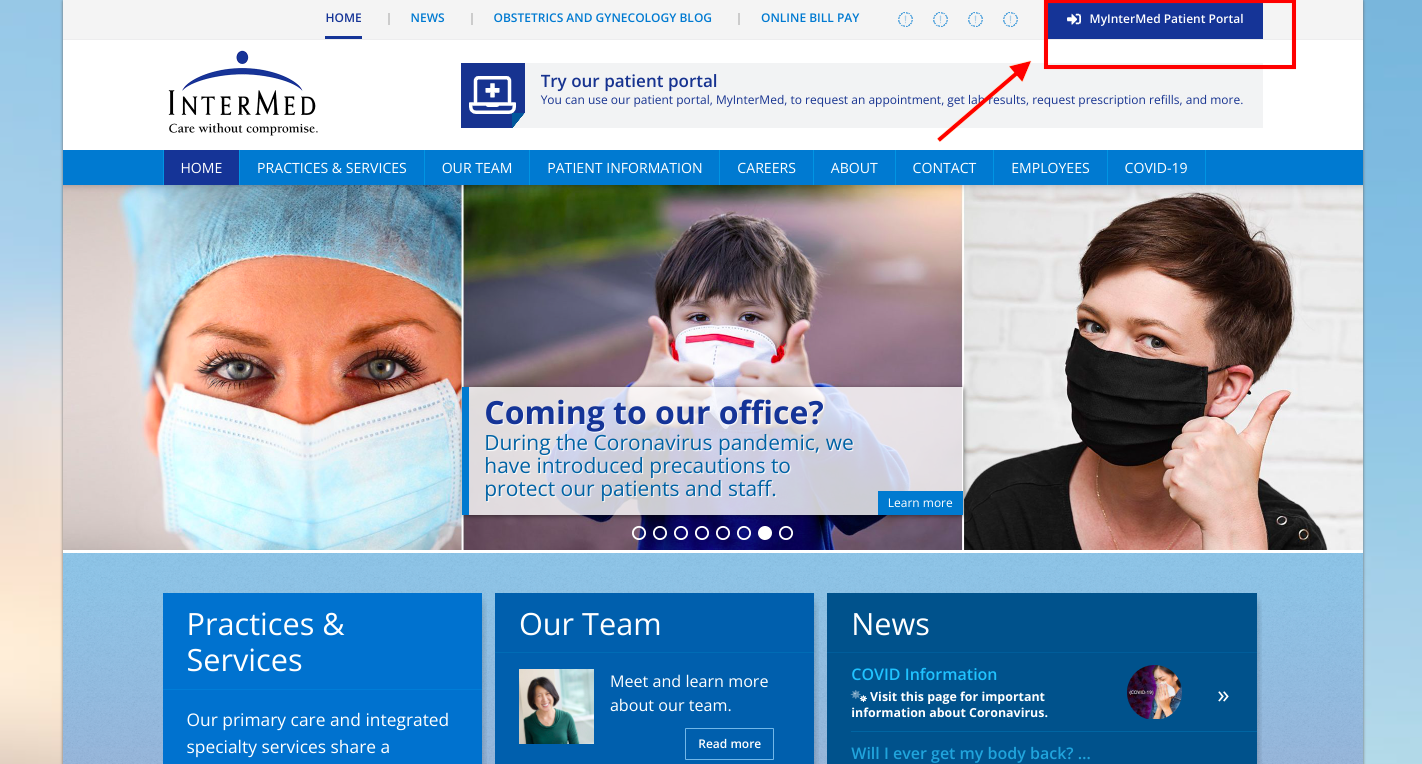Click the snowflake icon beside the COVID information text
The width and height of the screenshot is (1422, 764).
pyautogui.click(x=857, y=695)
